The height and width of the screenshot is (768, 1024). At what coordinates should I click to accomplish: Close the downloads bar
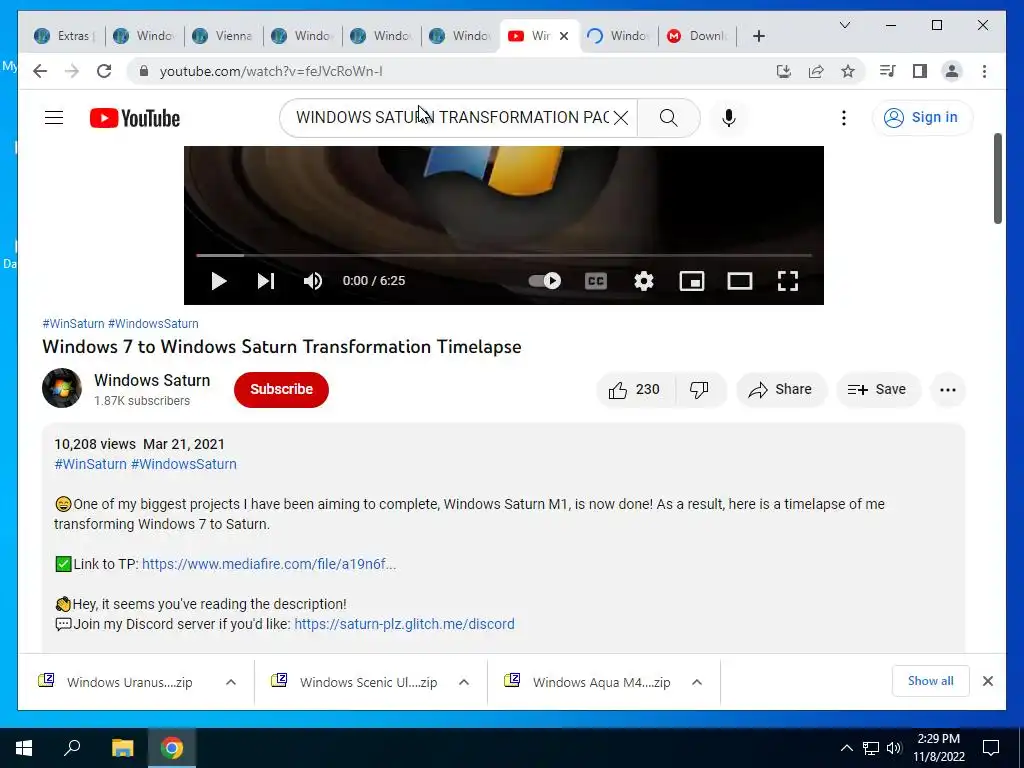[x=987, y=681]
